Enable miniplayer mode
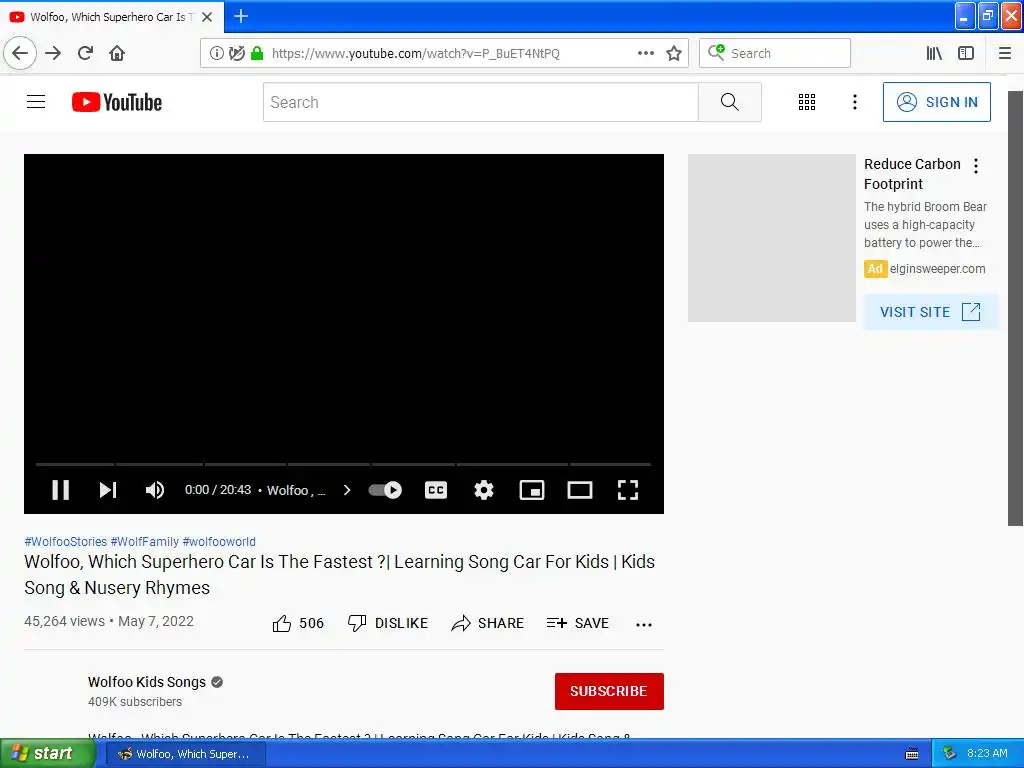This screenshot has height=768, width=1024. click(532, 490)
